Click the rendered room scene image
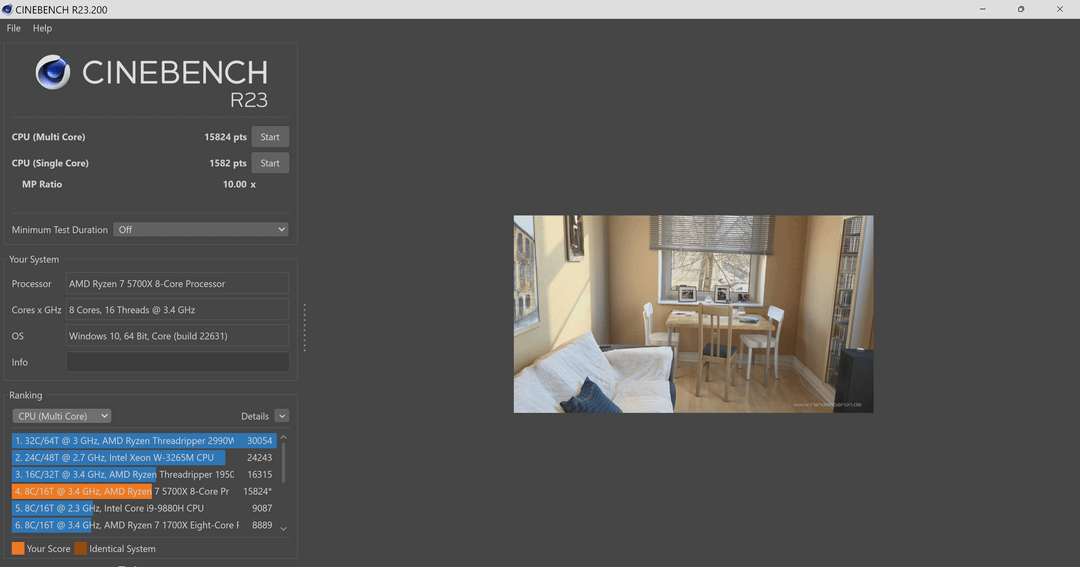The image size is (1080, 567). (694, 314)
